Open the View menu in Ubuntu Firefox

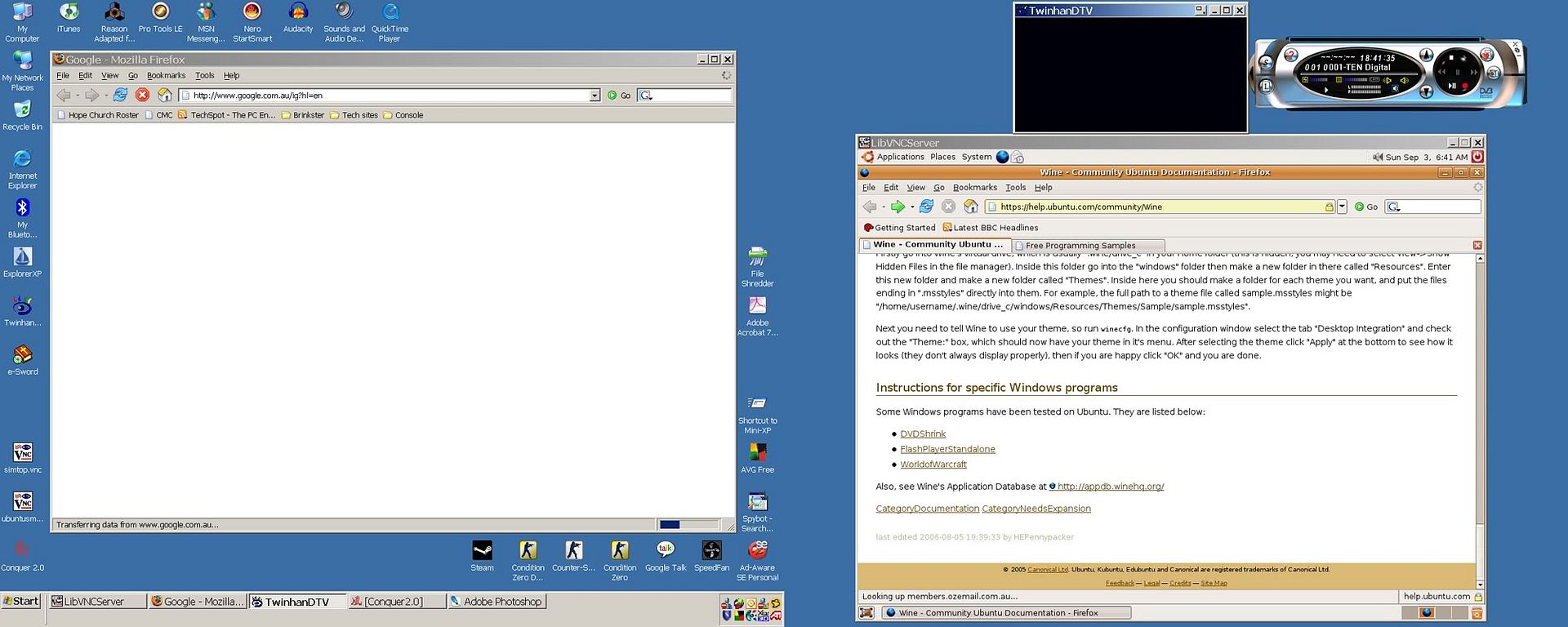[916, 187]
